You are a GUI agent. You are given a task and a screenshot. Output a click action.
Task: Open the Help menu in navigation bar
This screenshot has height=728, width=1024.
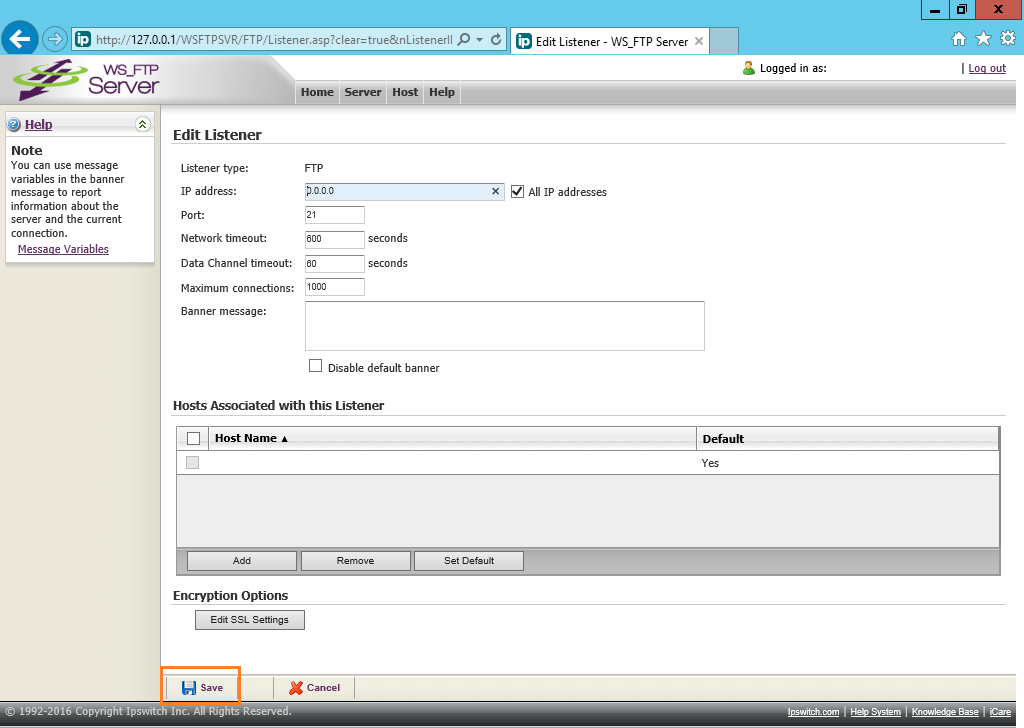click(442, 92)
